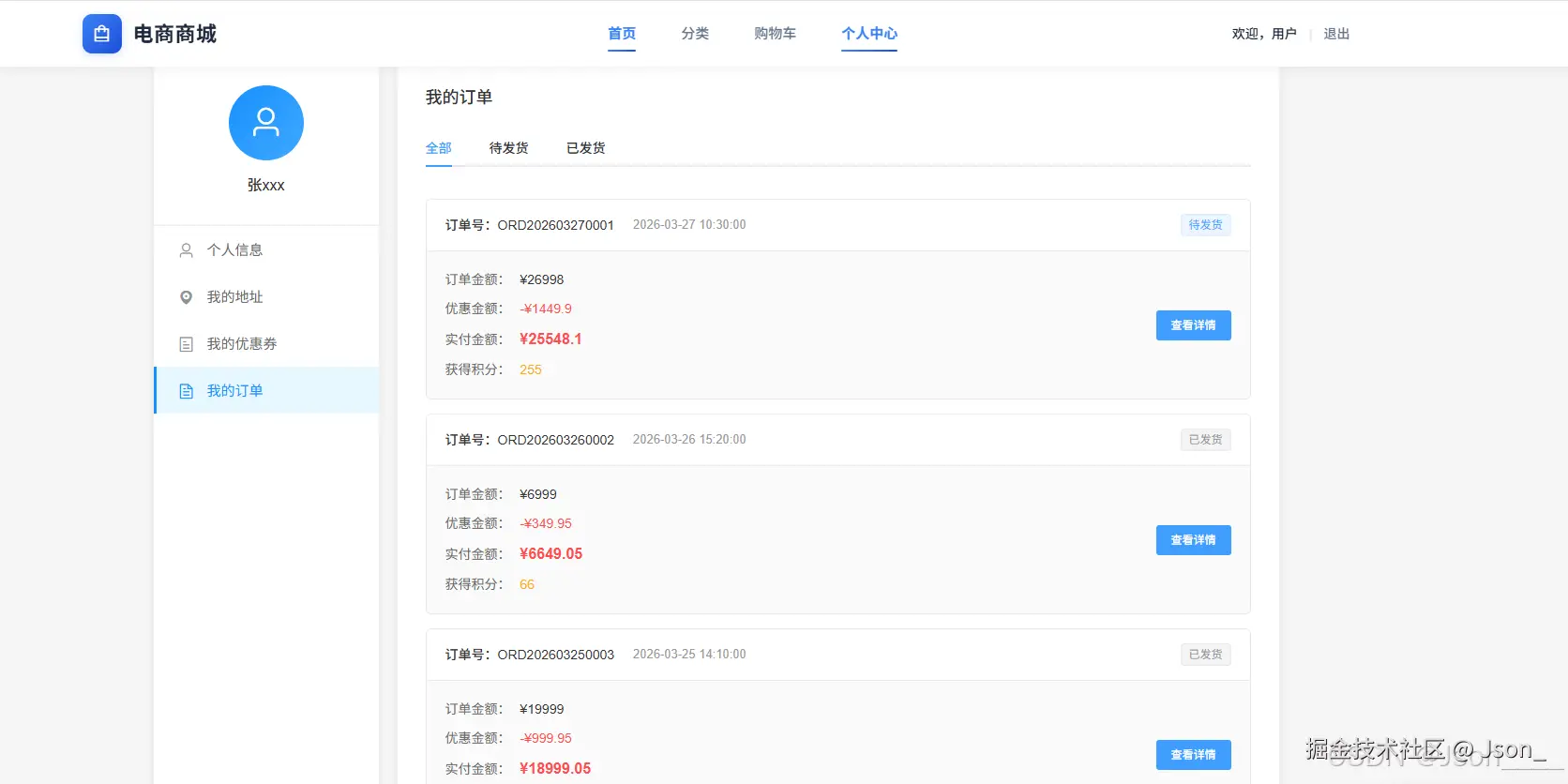This screenshot has height=784, width=1568.
Task: Click the shopping bag logo icon
Action: pyautogui.click(x=102, y=34)
